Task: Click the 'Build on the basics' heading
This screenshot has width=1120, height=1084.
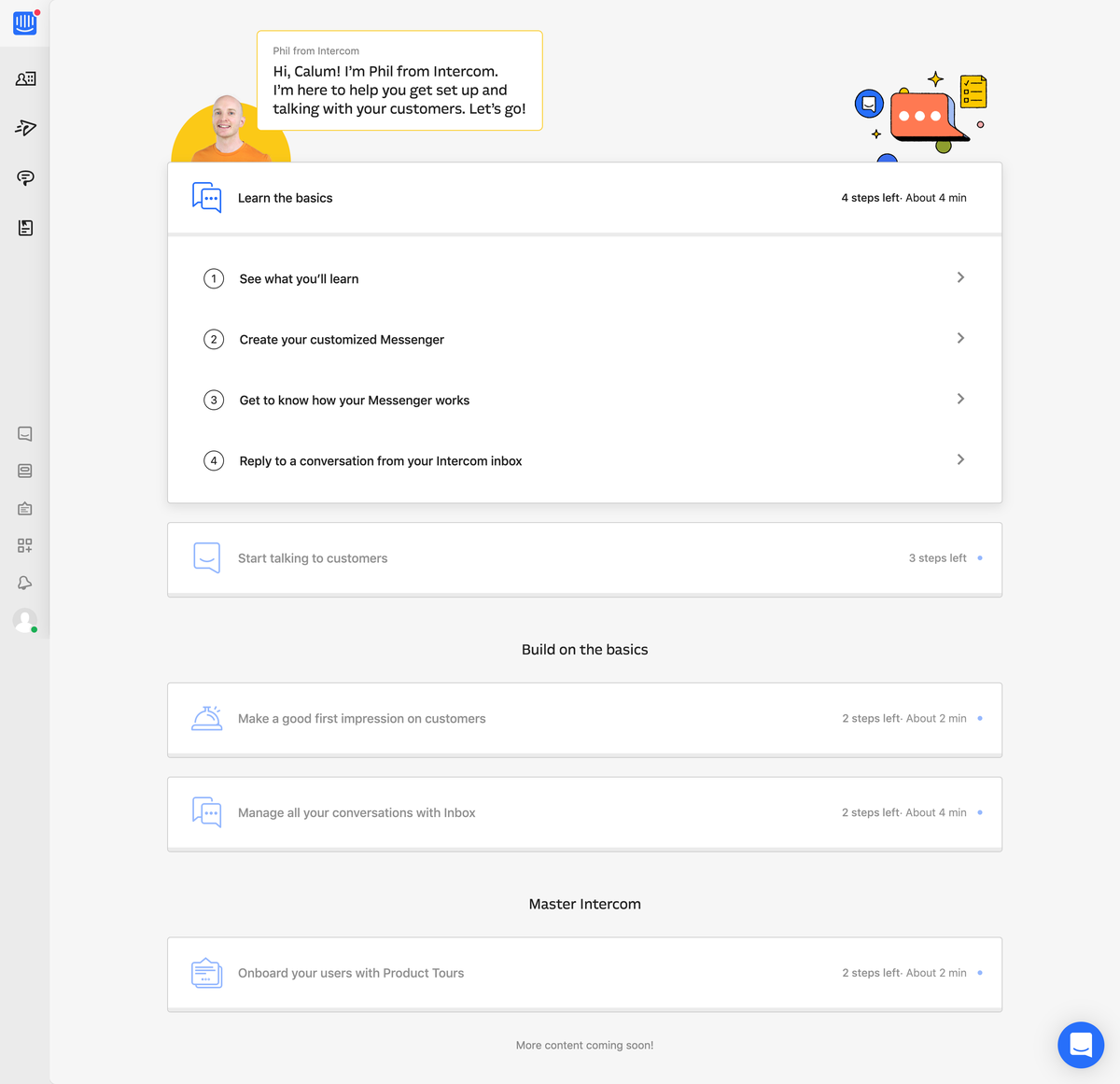Action: (x=584, y=650)
